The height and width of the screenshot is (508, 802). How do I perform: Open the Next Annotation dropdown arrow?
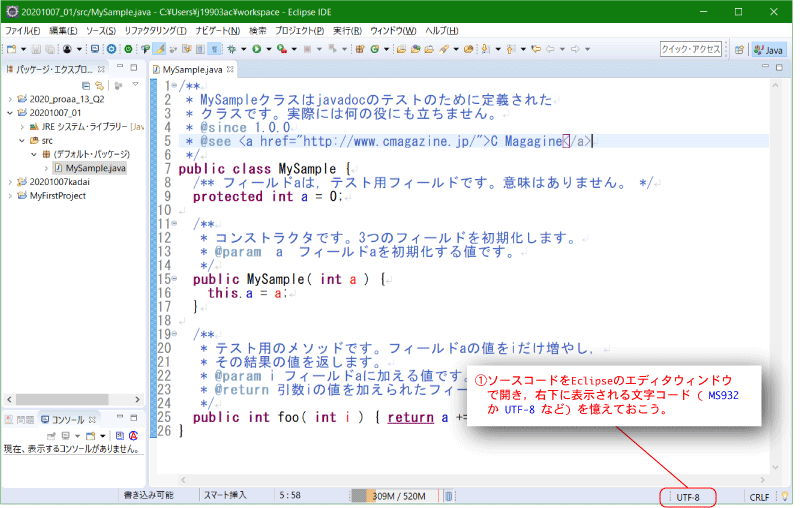(498, 49)
